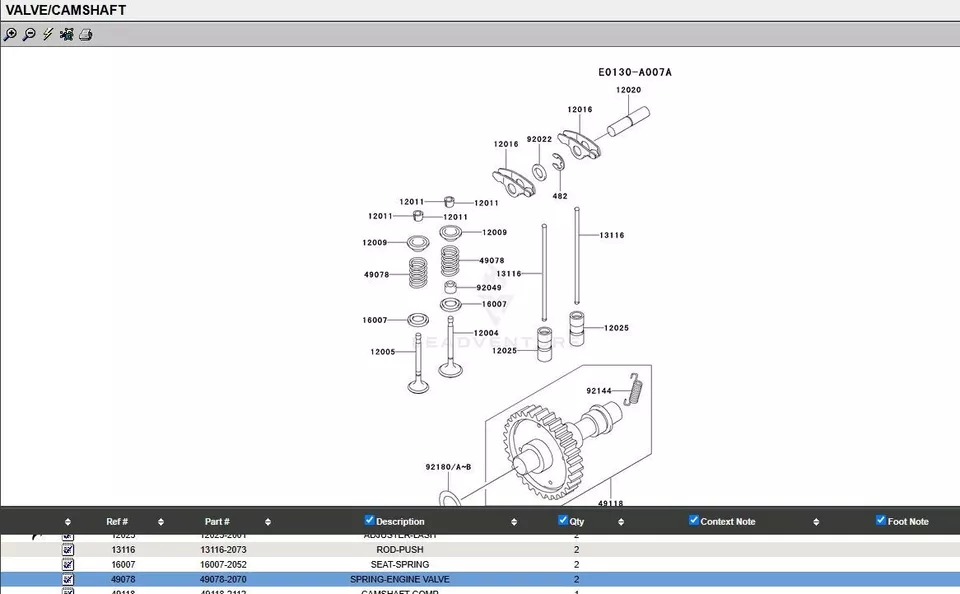Click the lightning bolt toolbar icon

(x=47, y=34)
